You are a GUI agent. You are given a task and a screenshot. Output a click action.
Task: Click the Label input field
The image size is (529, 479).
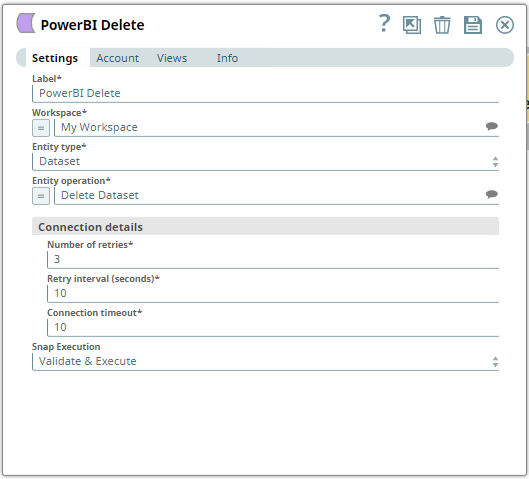coord(266,93)
